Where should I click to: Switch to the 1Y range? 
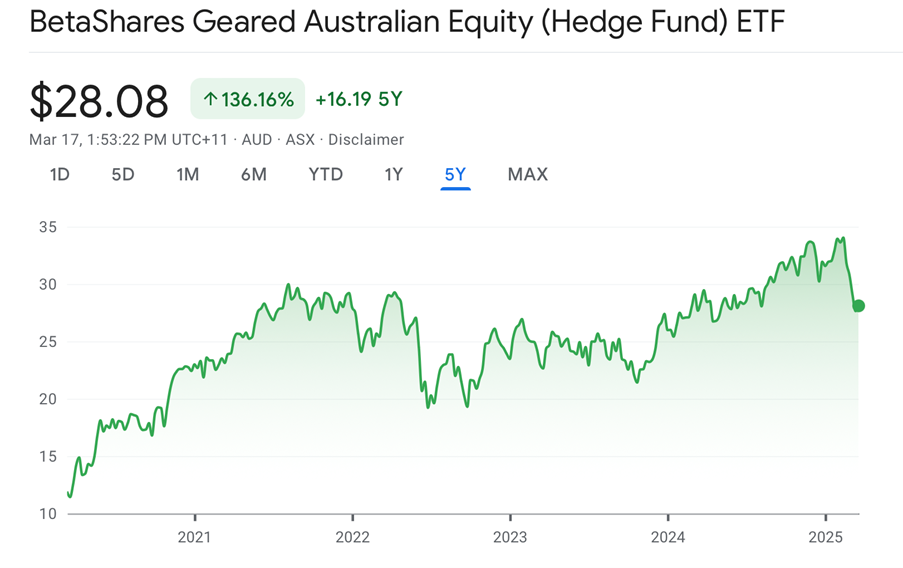pyautogui.click(x=394, y=175)
